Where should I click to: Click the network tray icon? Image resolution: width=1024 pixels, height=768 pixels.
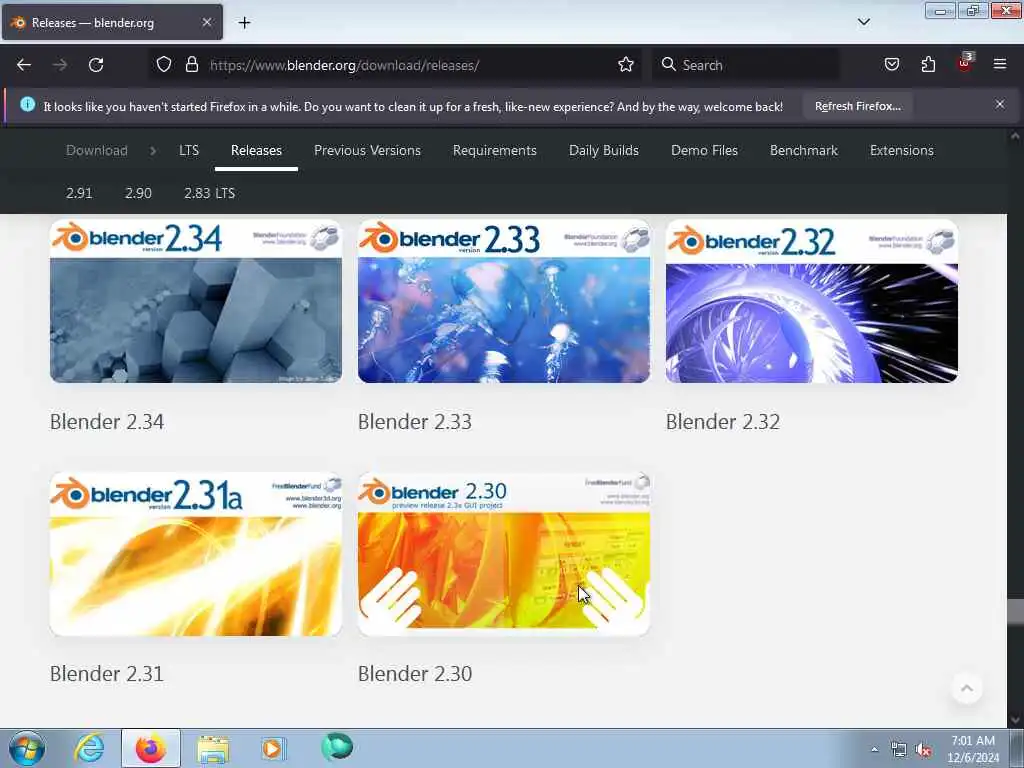pyautogui.click(x=899, y=750)
